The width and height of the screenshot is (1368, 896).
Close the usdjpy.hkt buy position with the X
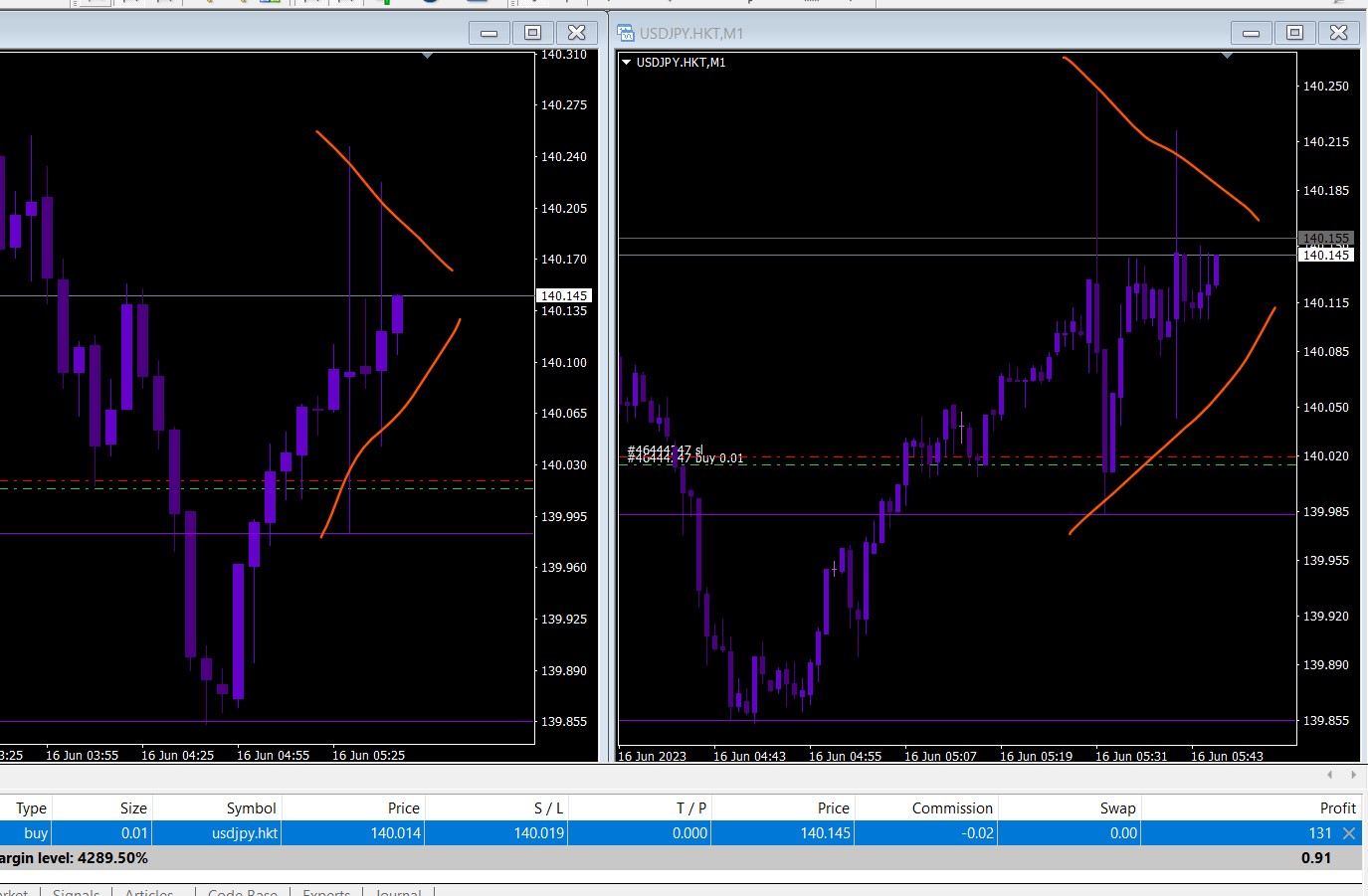click(x=1349, y=833)
